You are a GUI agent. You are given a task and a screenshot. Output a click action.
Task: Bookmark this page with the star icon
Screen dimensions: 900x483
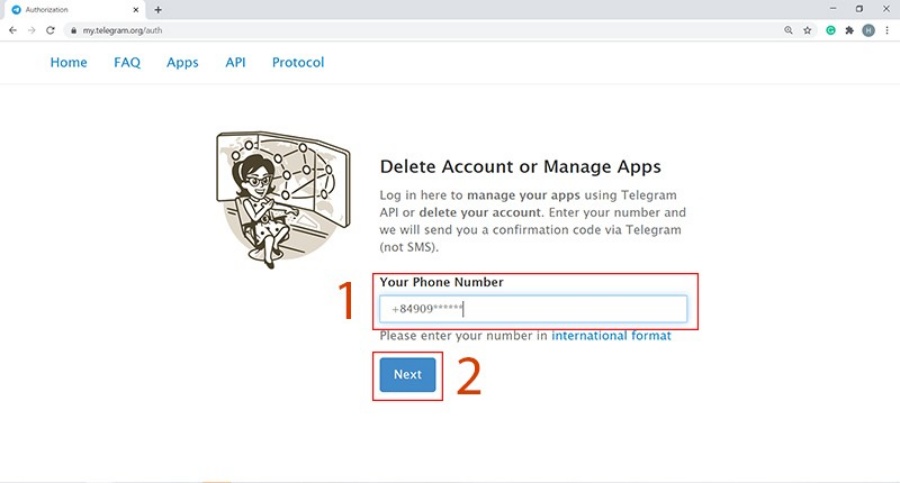[807, 30]
